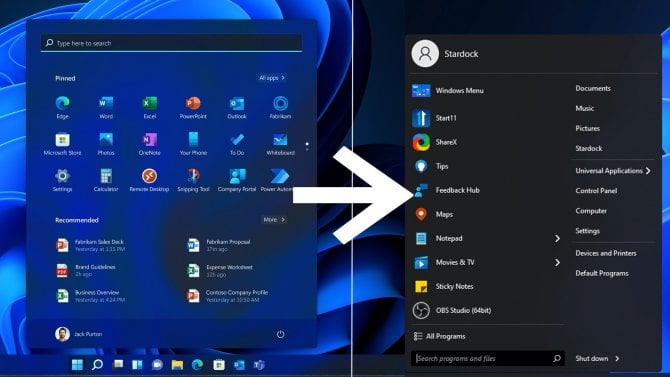This screenshot has width=670, height=377.
Task: Open the Brand Guidelines PDF
Action: tap(86, 271)
